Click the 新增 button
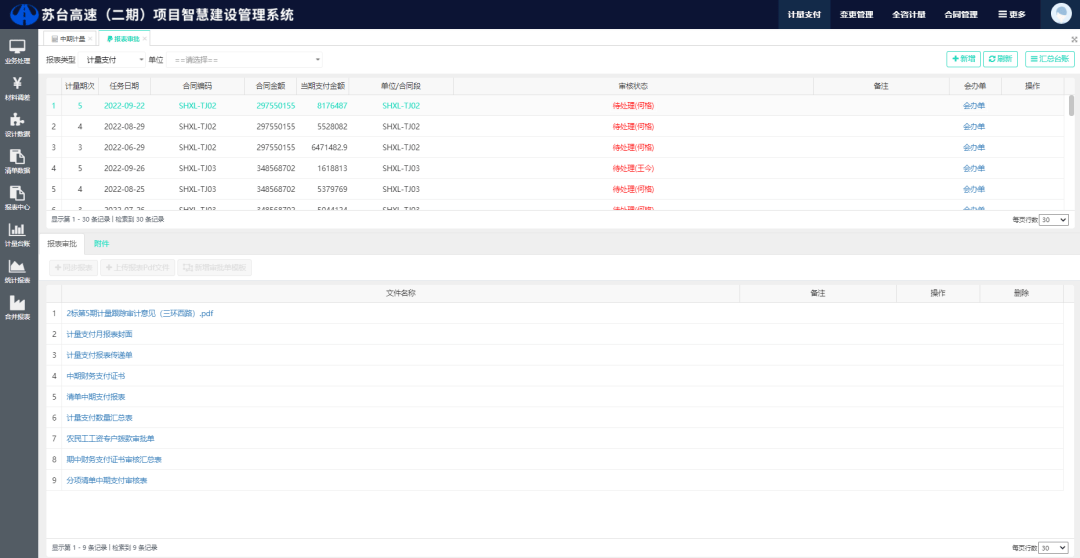The width and height of the screenshot is (1080, 558). pos(964,59)
